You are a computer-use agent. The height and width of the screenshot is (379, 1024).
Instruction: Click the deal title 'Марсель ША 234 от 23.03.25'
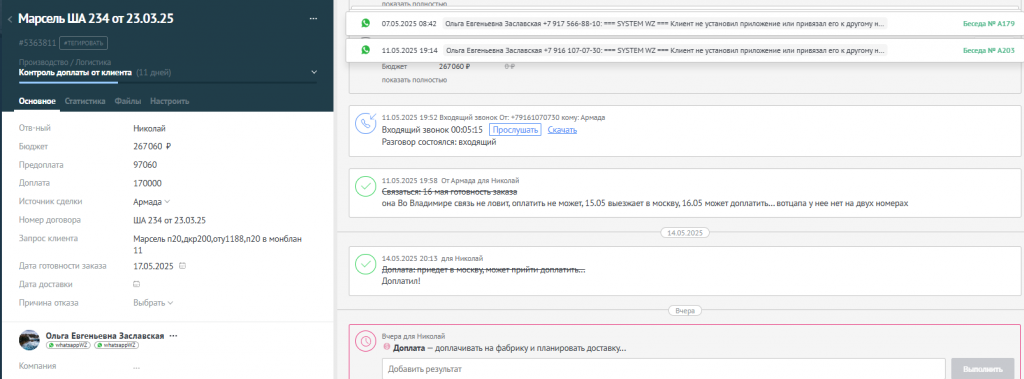[96, 19]
